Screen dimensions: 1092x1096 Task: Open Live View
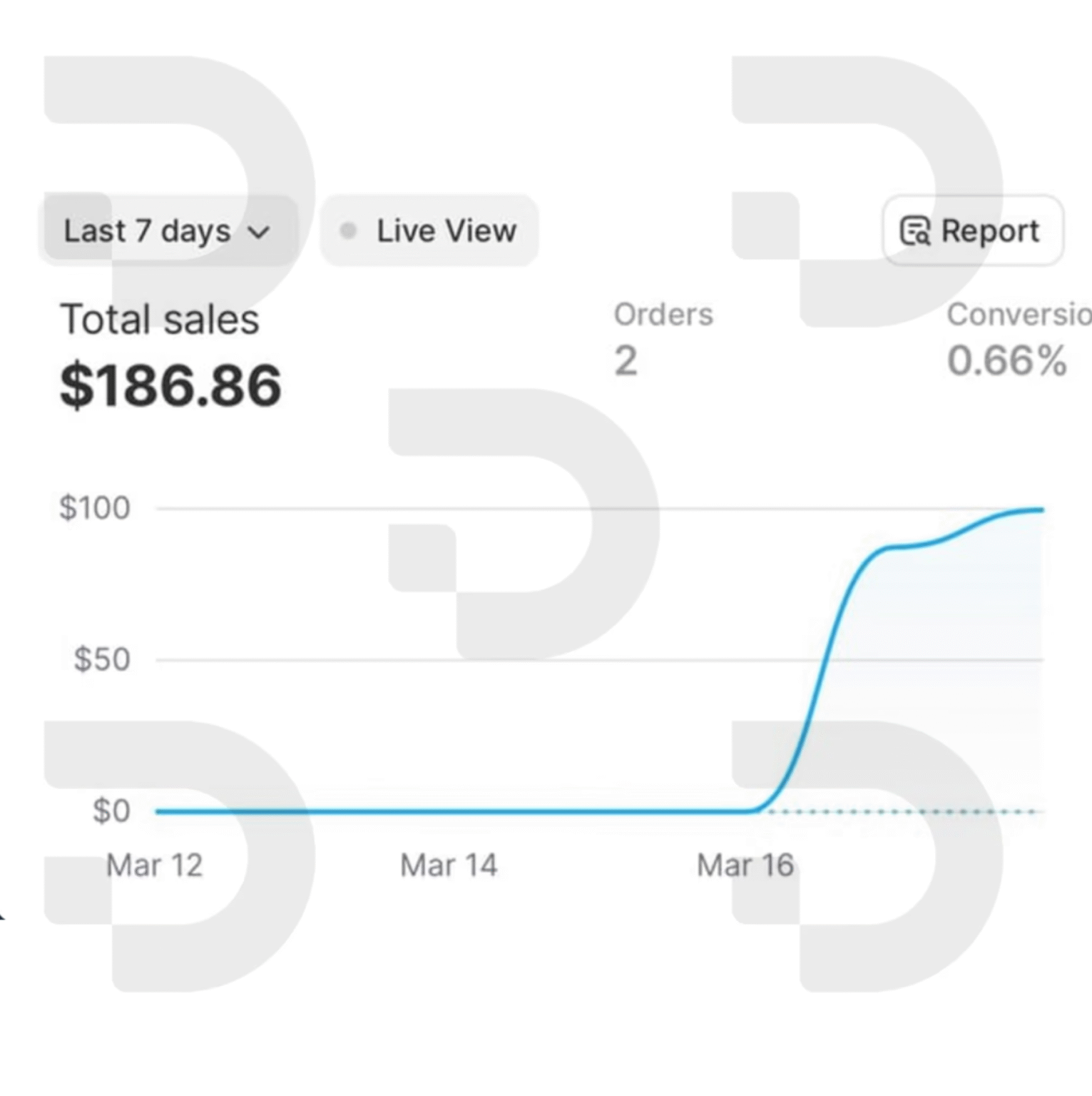pyautogui.click(x=429, y=230)
